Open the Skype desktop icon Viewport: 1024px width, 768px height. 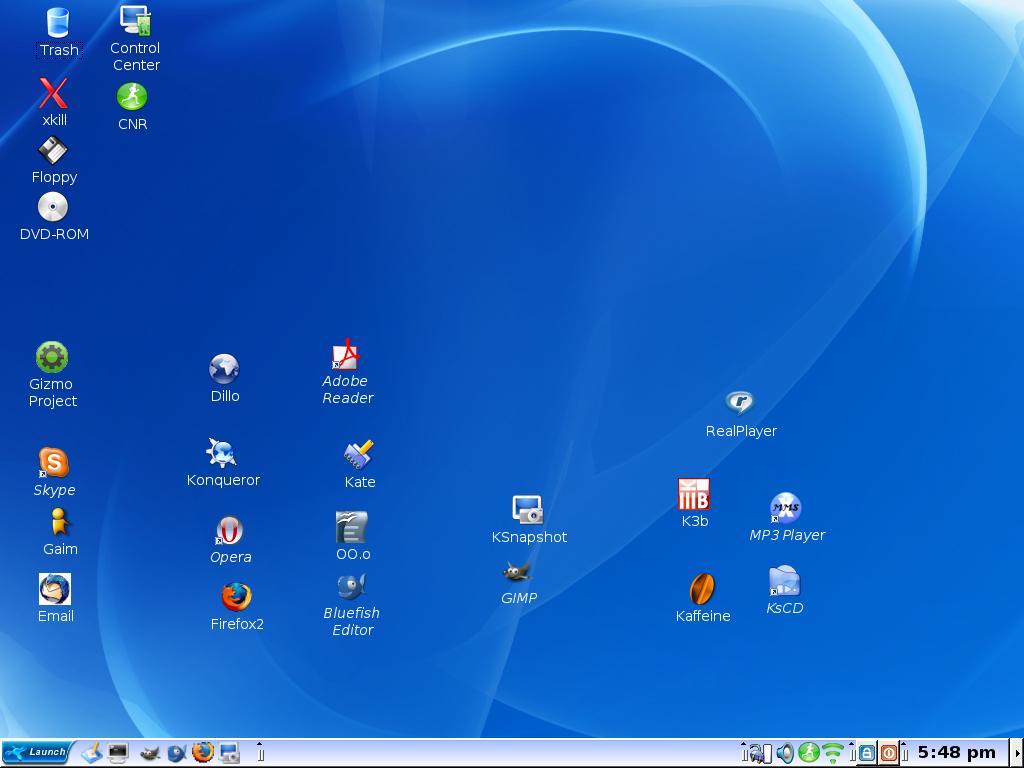coord(53,463)
